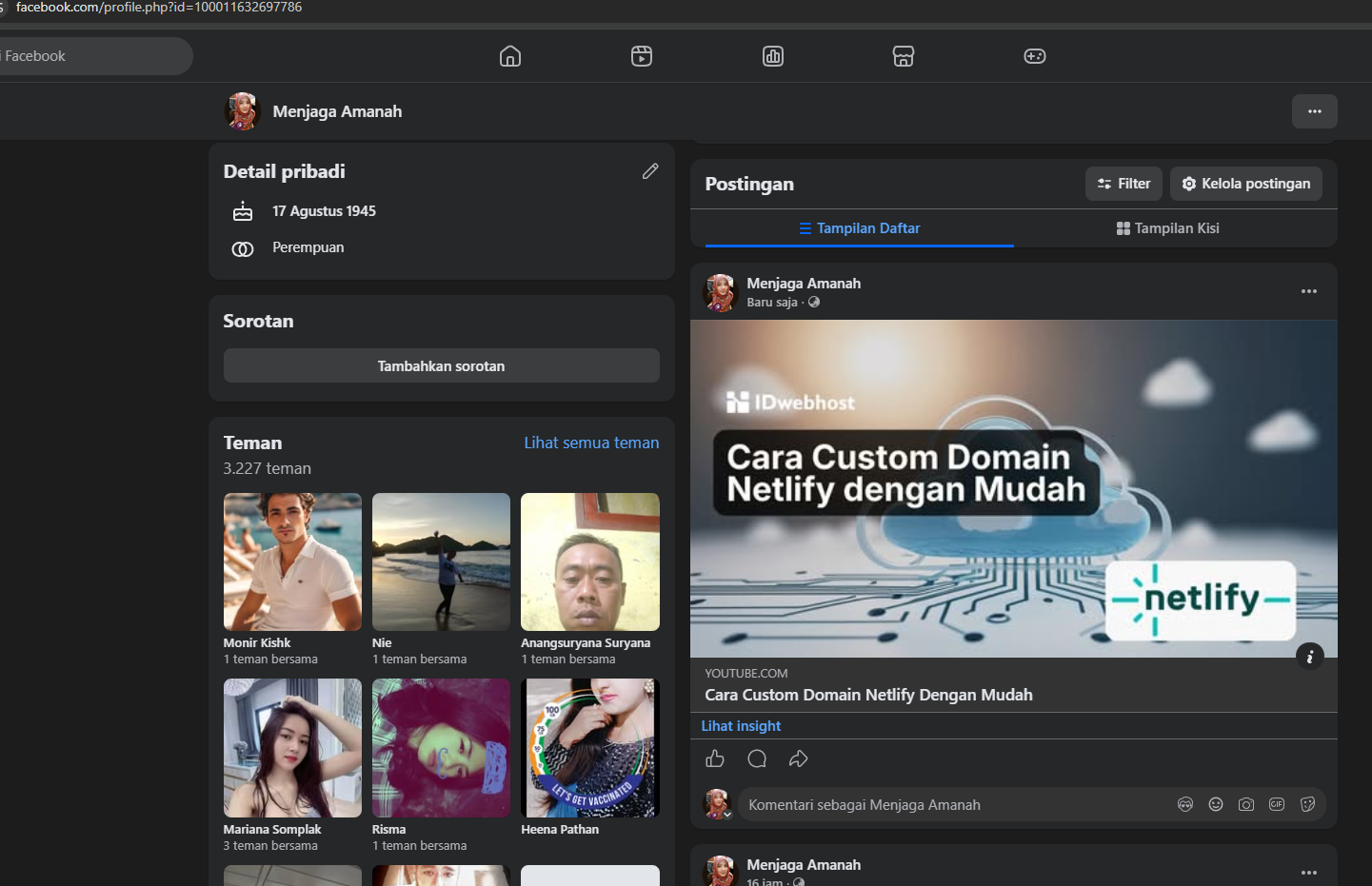Open the Netlify video preview image
1372x886 pixels.
(x=1014, y=488)
